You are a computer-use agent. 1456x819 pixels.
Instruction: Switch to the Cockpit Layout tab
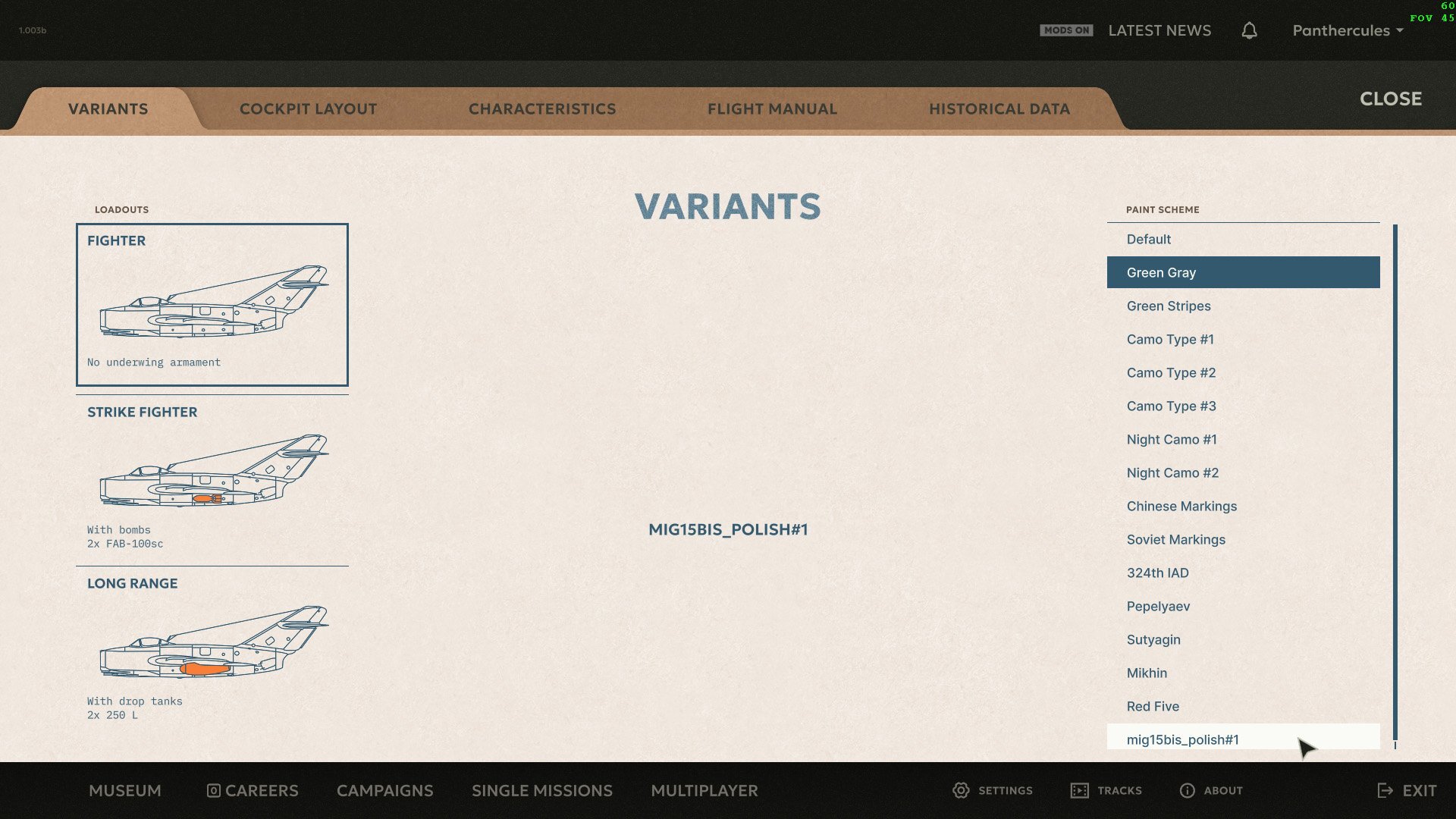(x=308, y=108)
